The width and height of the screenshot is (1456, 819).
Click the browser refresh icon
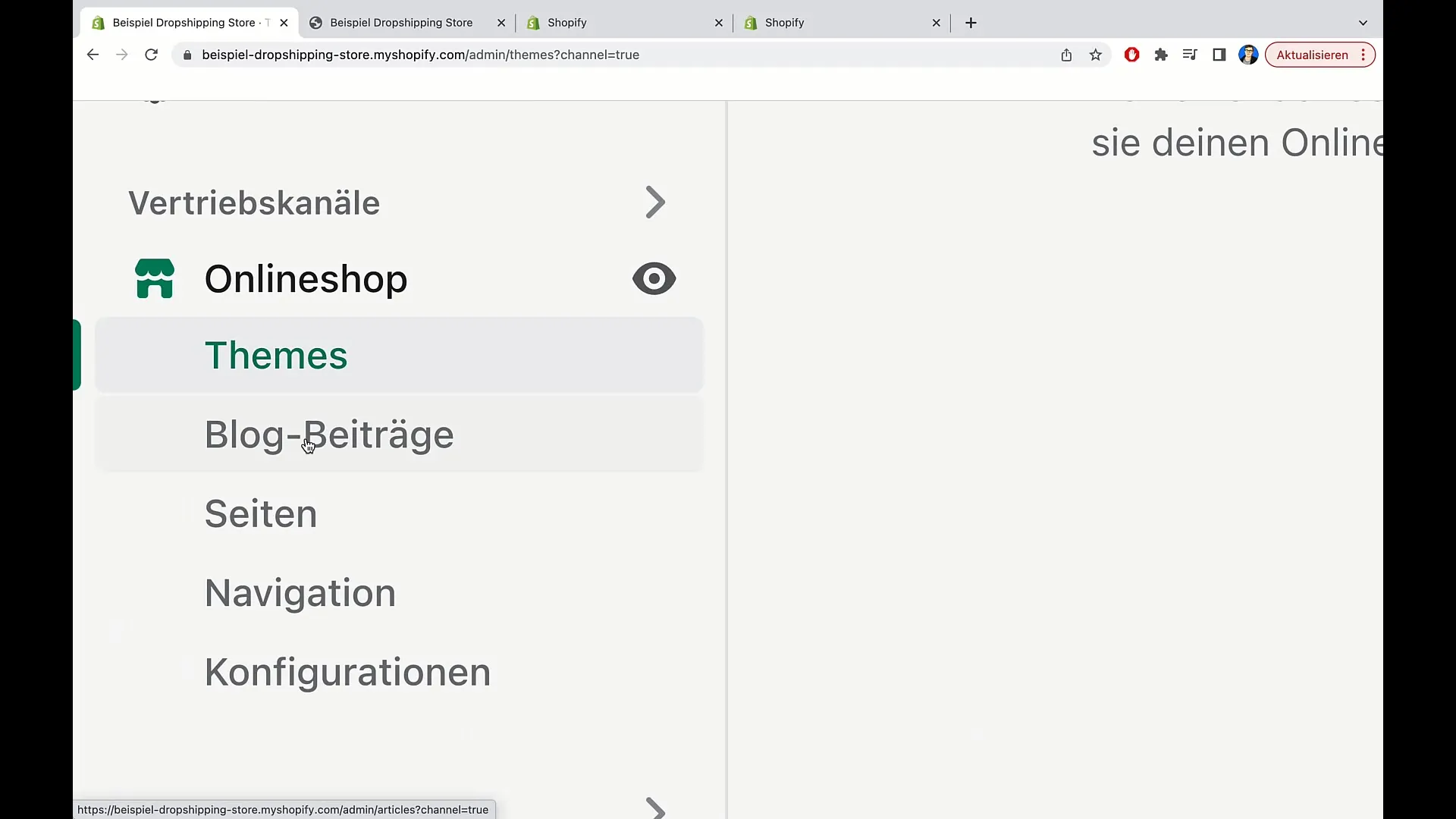click(x=152, y=55)
